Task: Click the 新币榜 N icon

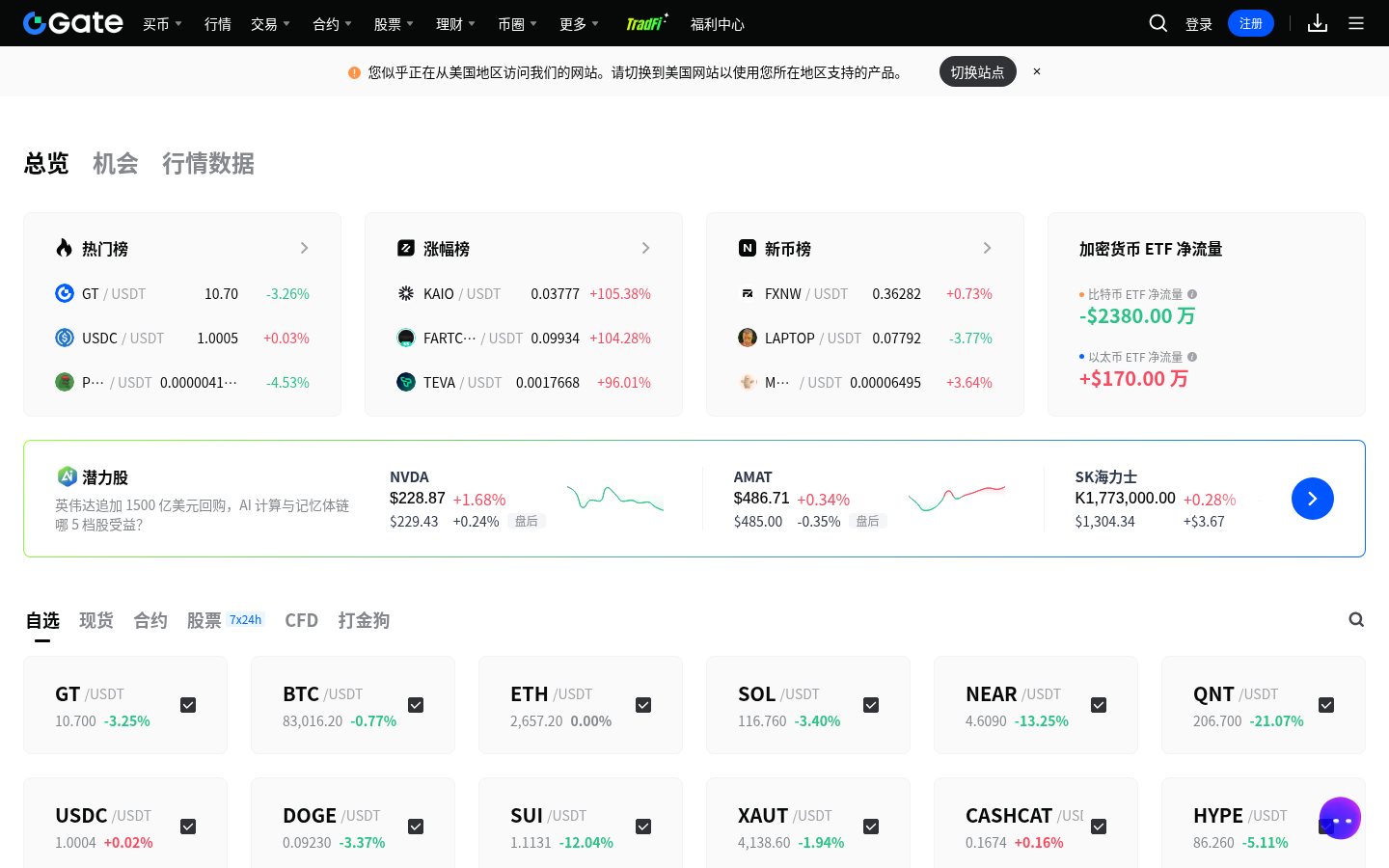Action: click(748, 248)
